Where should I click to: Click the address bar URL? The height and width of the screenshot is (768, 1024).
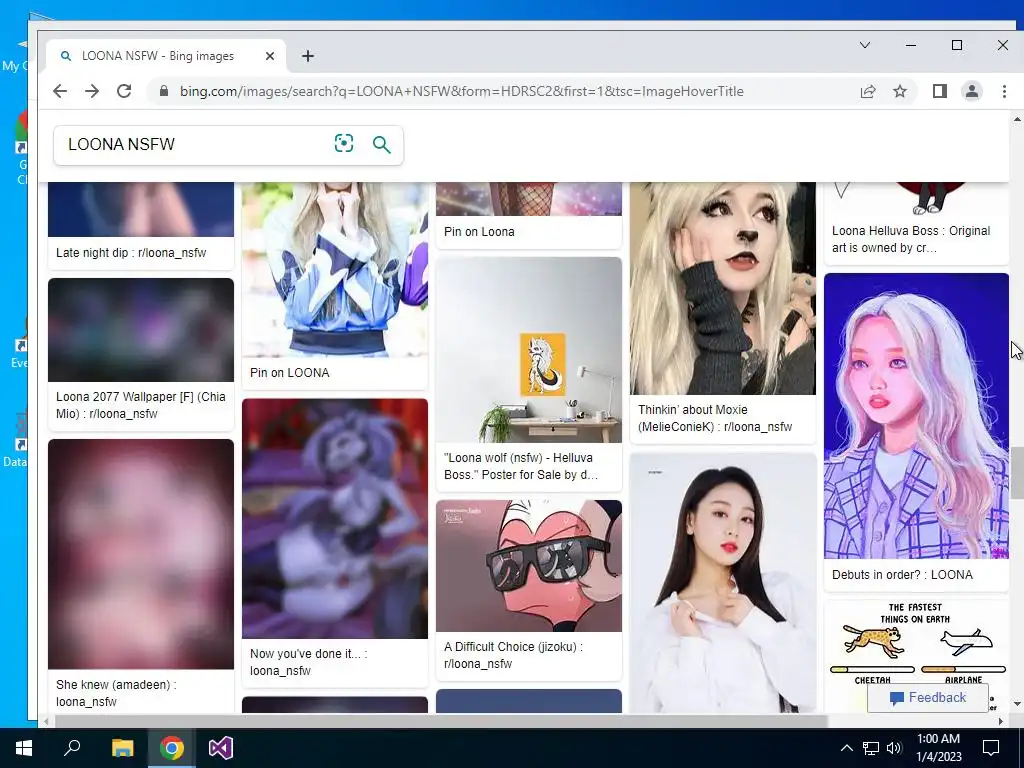tap(462, 91)
